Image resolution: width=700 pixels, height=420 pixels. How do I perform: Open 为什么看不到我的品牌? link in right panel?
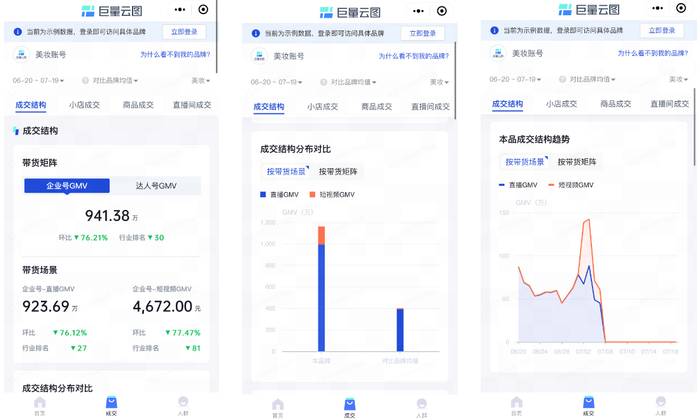tap(652, 53)
